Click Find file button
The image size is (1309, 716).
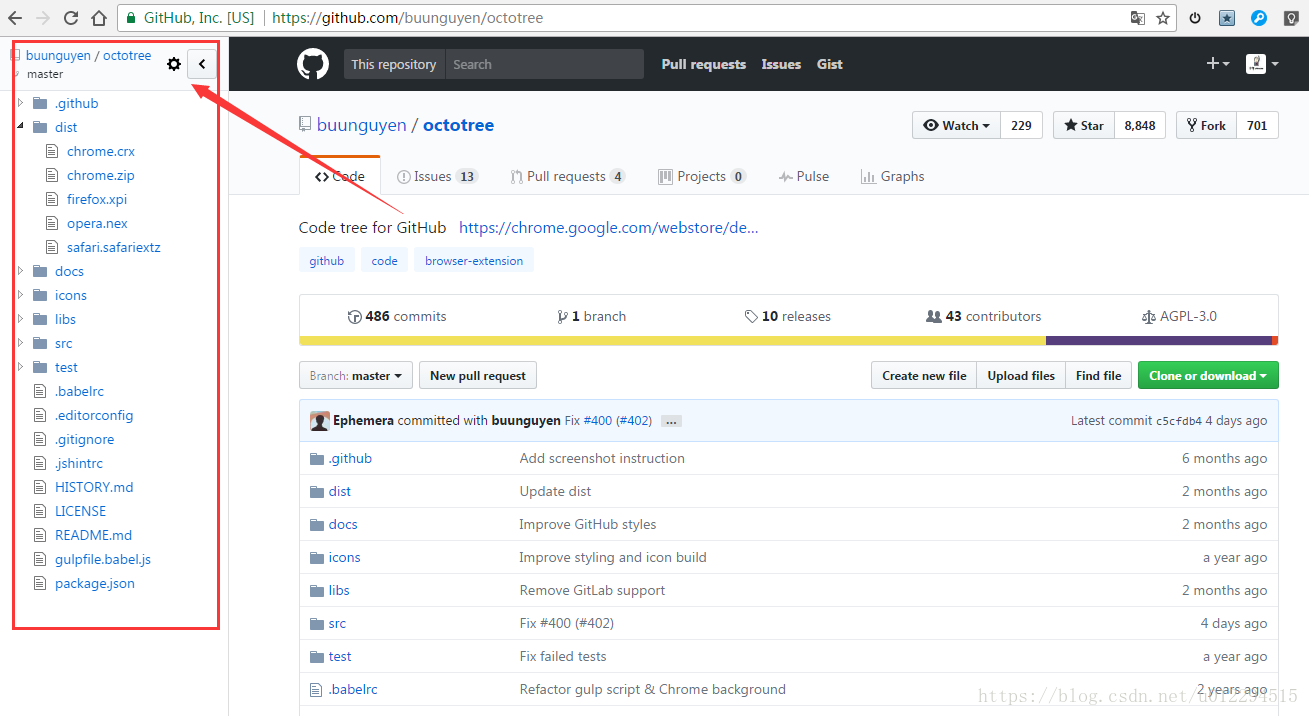pyautogui.click(x=1098, y=376)
